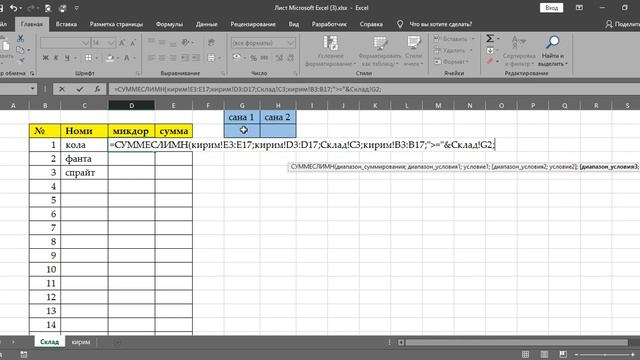This screenshot has width=640, height=360.
Task: Open the Рецензирование tab
Action: coord(253,24)
